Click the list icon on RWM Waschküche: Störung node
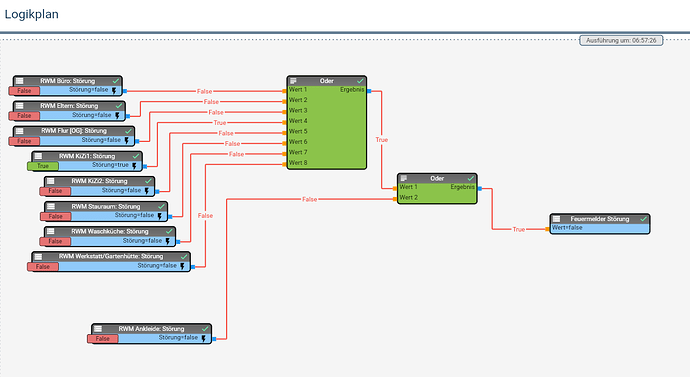690x377 pixels. [51, 231]
